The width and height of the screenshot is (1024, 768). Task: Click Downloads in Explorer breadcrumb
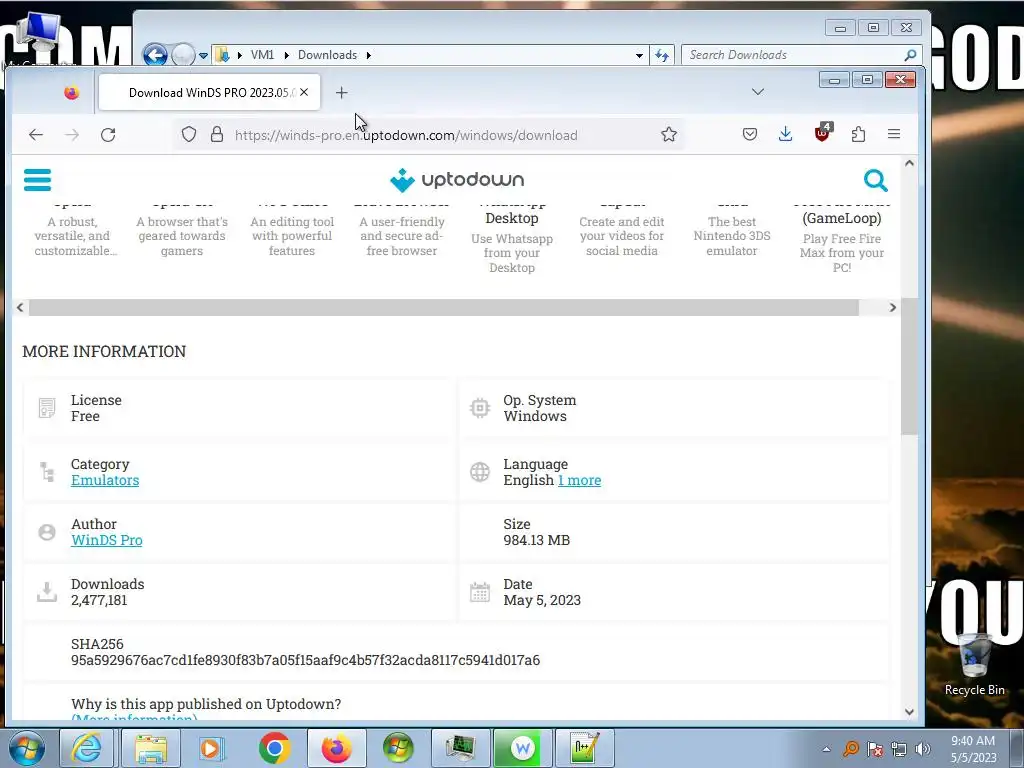327,55
